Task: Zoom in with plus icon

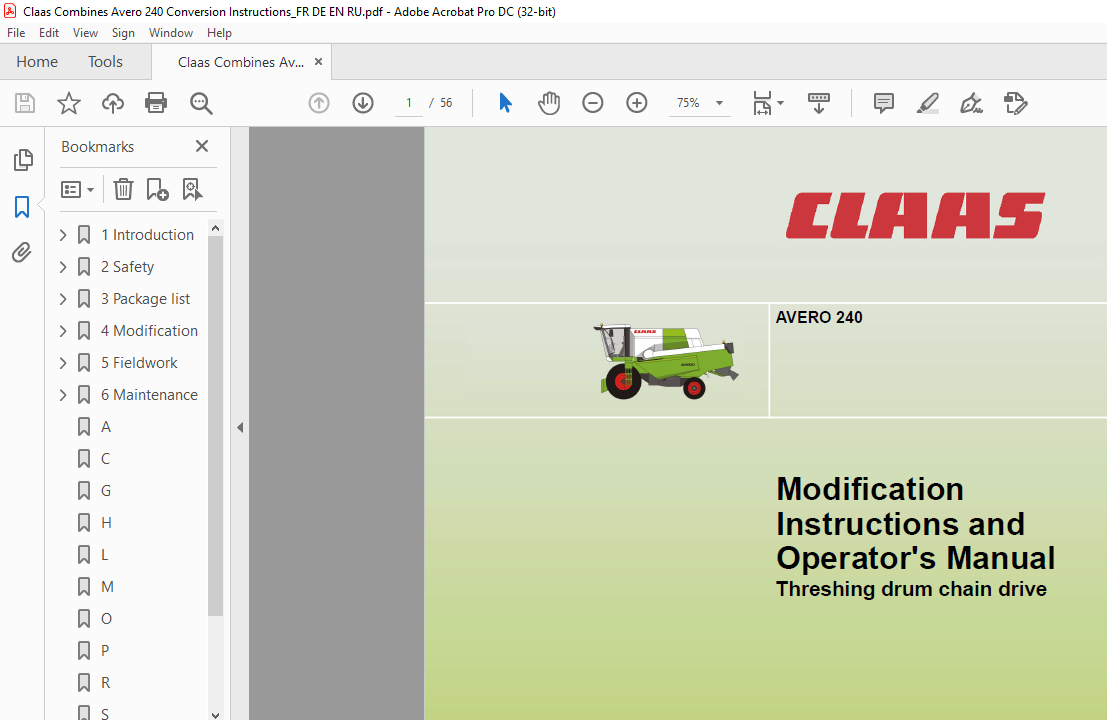Action: [x=637, y=103]
